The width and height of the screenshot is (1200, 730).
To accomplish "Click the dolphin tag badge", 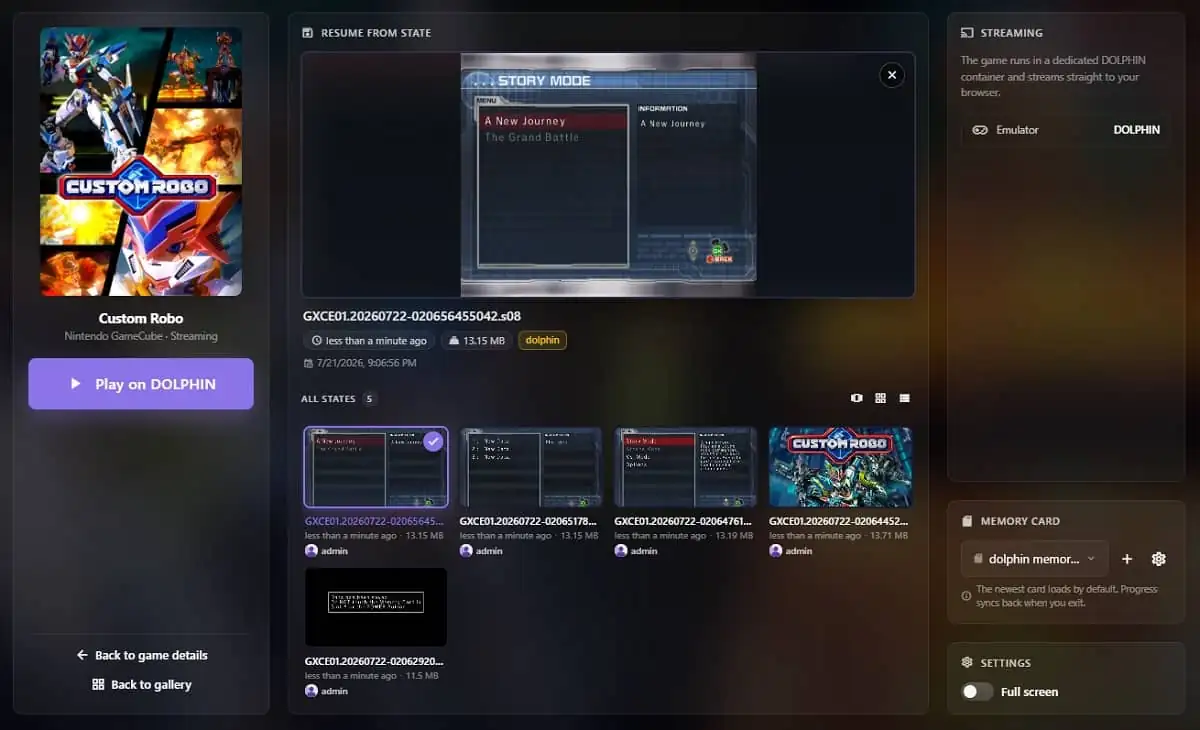I will pos(542,340).
